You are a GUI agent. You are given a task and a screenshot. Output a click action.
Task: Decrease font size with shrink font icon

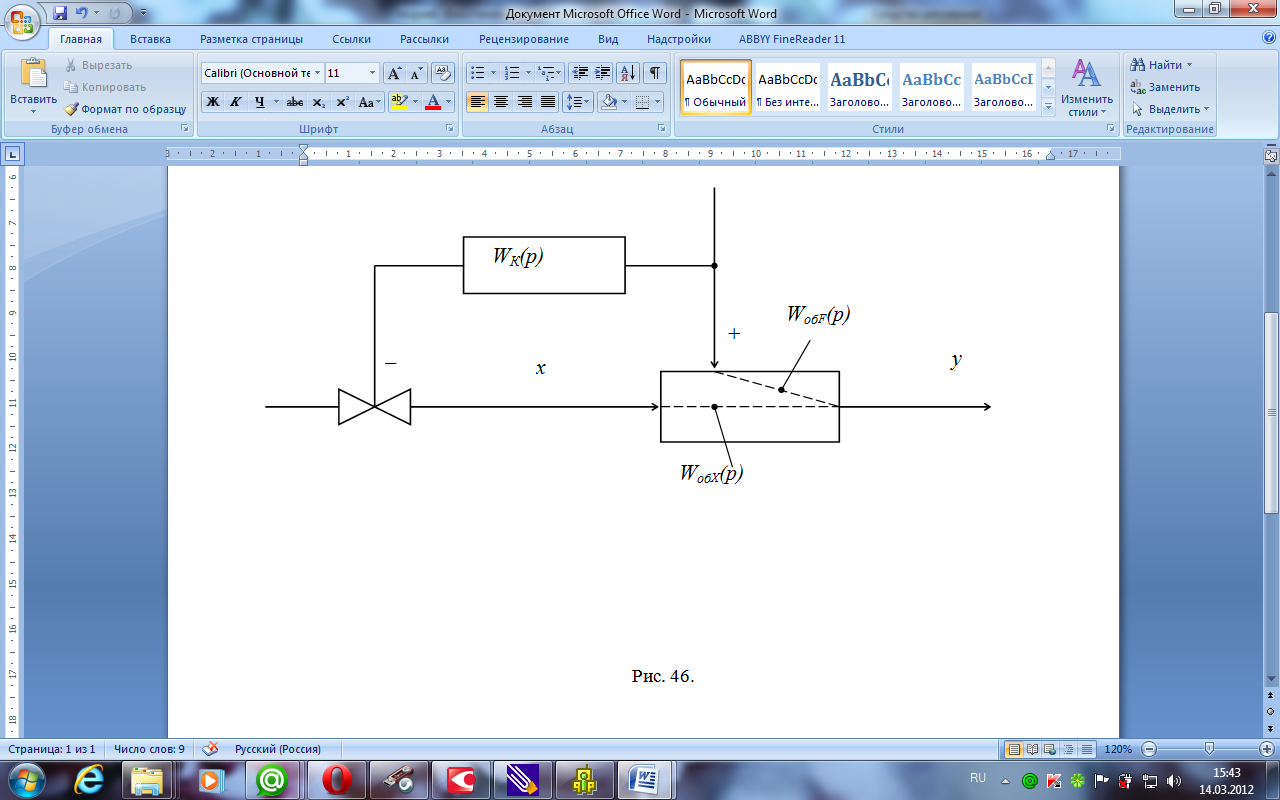coord(416,73)
